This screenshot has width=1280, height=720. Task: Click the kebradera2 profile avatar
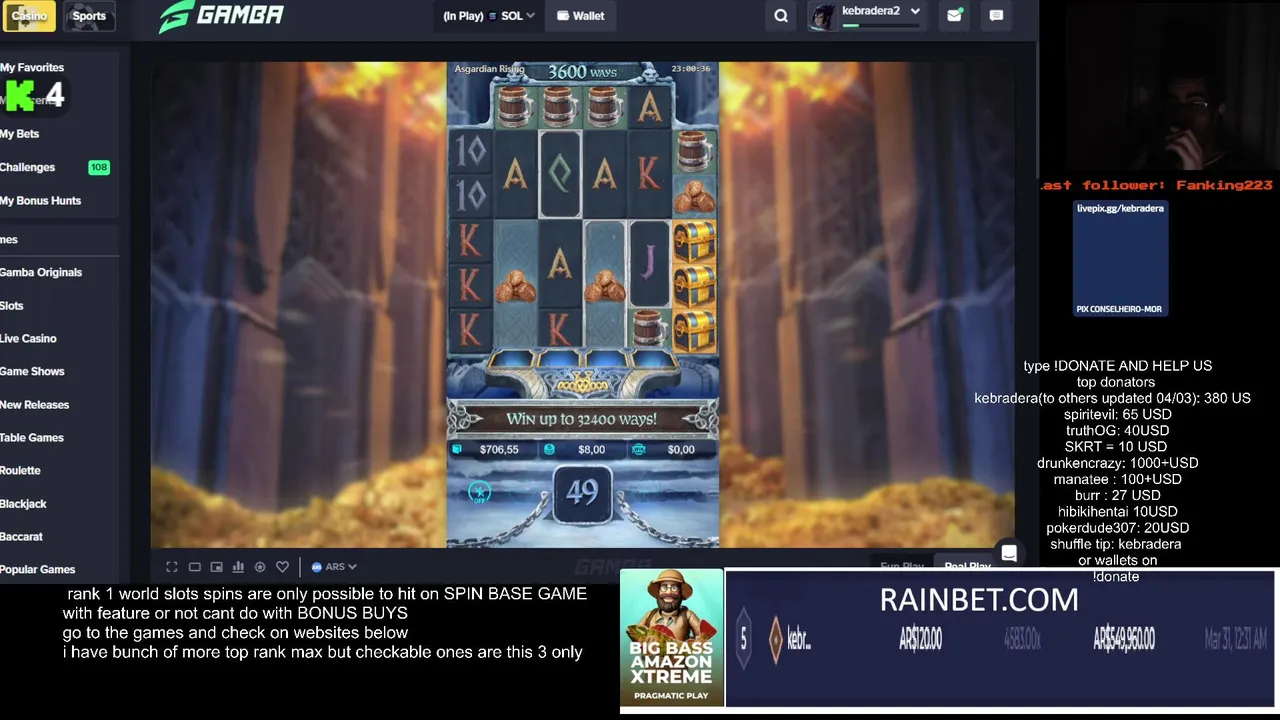click(823, 16)
